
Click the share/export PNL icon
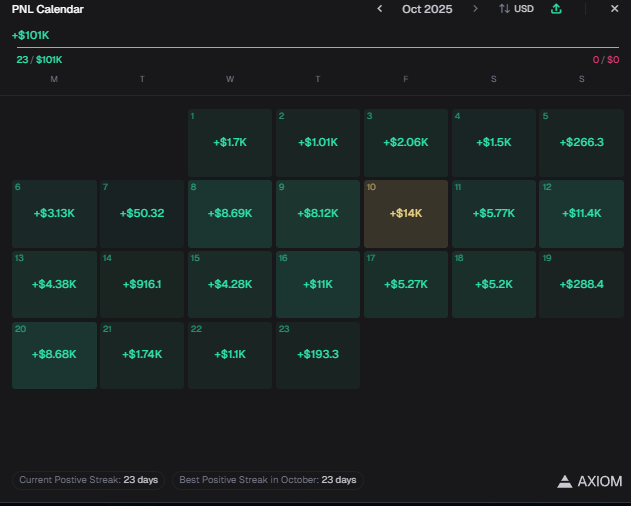[556, 9]
